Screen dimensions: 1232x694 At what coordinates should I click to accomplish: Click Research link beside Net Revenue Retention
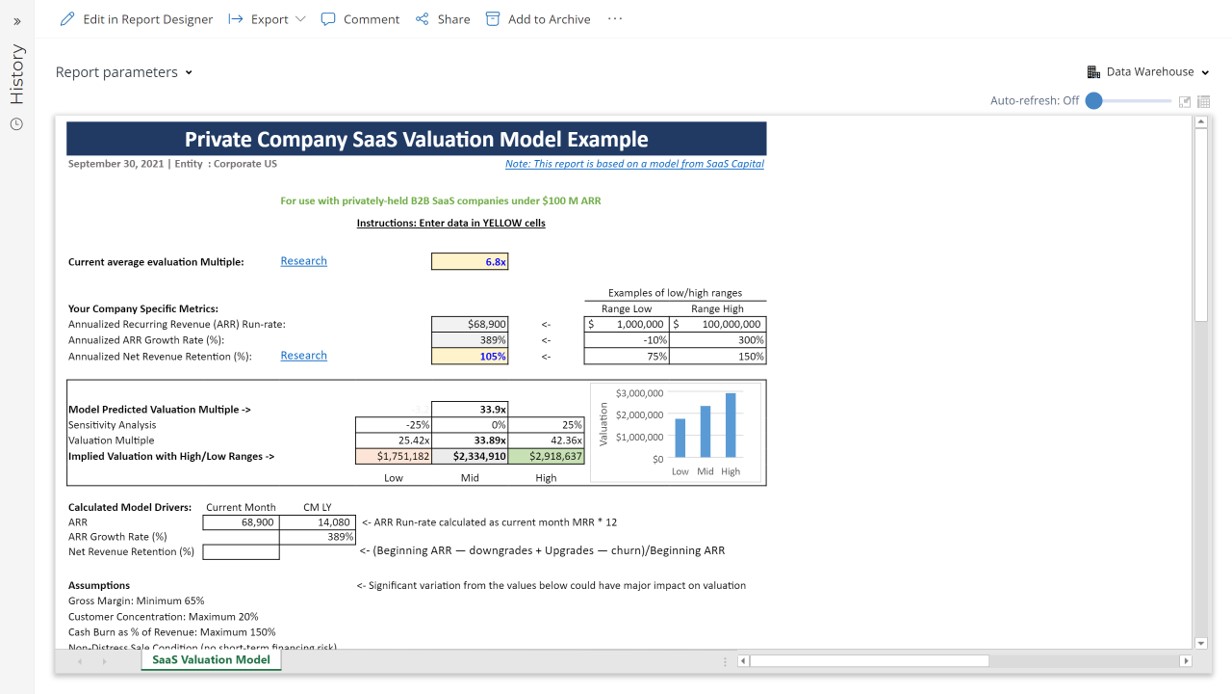point(303,356)
